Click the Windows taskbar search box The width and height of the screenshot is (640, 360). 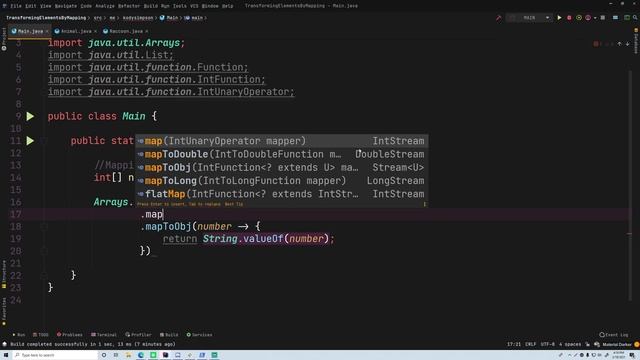point(55,355)
